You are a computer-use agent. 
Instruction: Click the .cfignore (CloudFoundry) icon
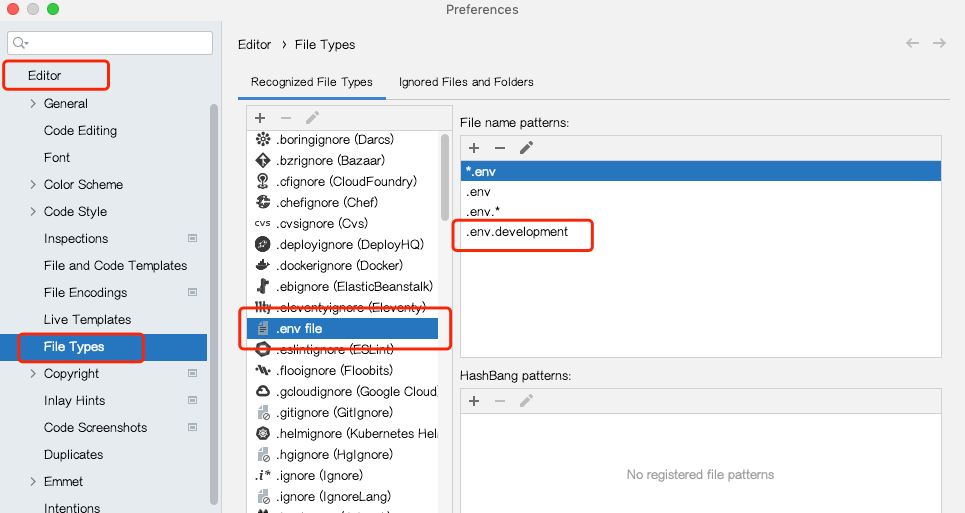pos(263,181)
